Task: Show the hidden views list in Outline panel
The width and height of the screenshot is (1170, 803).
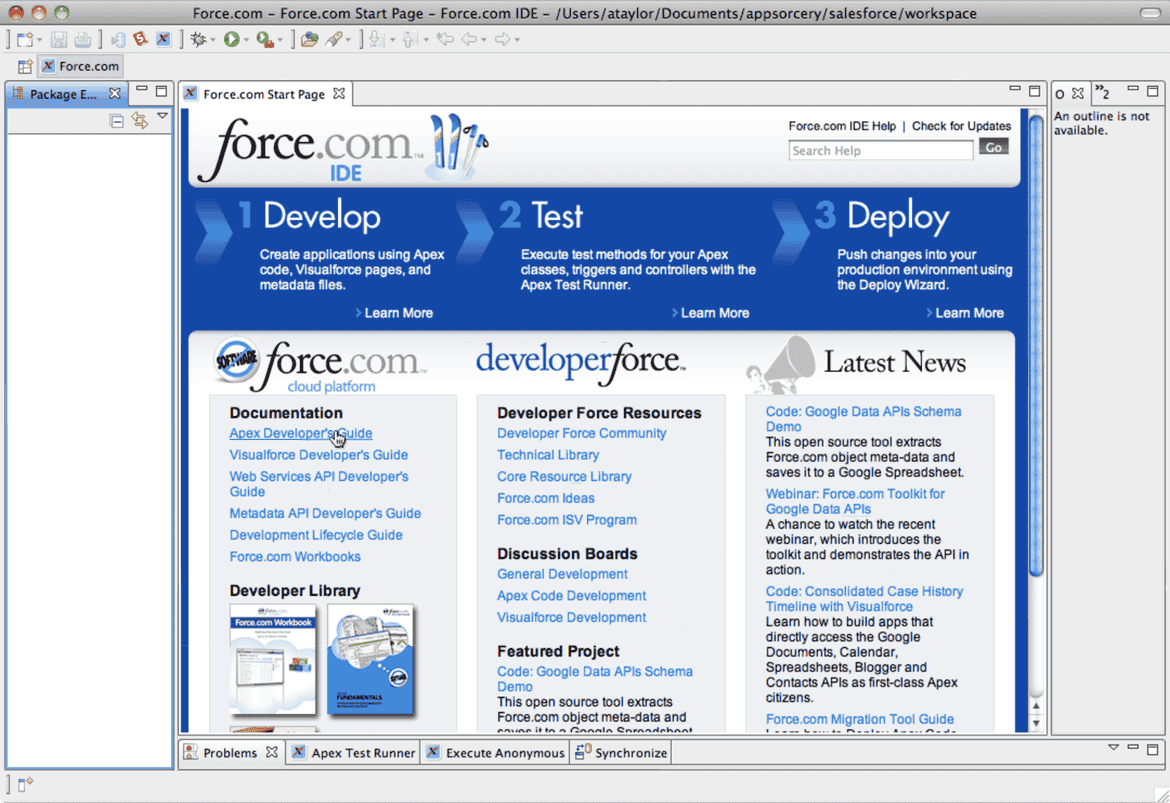Action: click(x=1102, y=93)
